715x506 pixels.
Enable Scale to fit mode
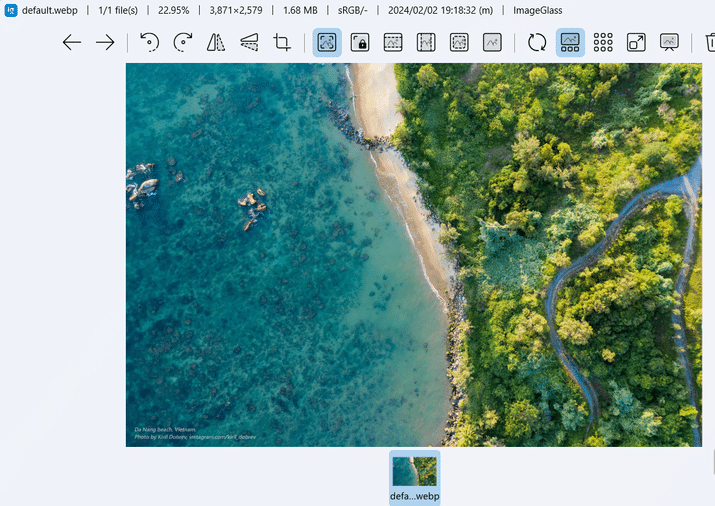tap(459, 42)
